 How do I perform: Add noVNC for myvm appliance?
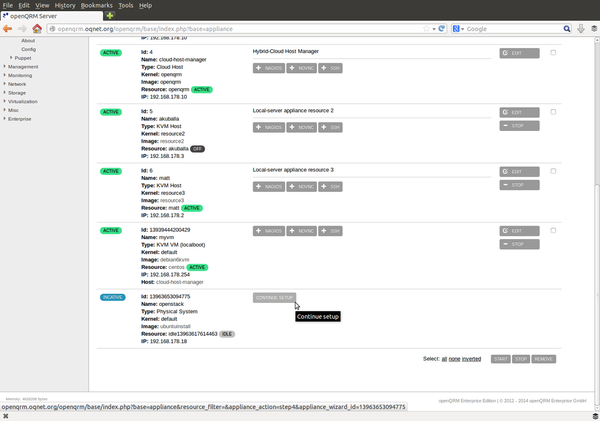[x=302, y=231]
